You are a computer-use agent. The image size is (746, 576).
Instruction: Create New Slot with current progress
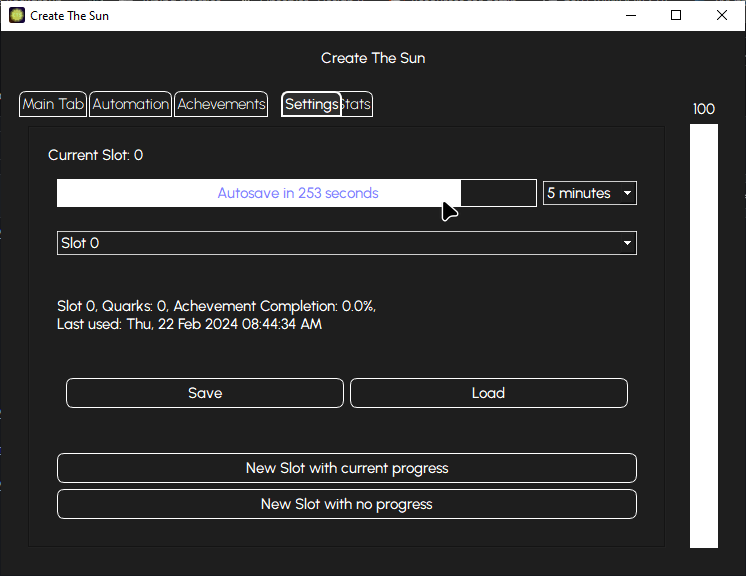pyautogui.click(x=347, y=468)
